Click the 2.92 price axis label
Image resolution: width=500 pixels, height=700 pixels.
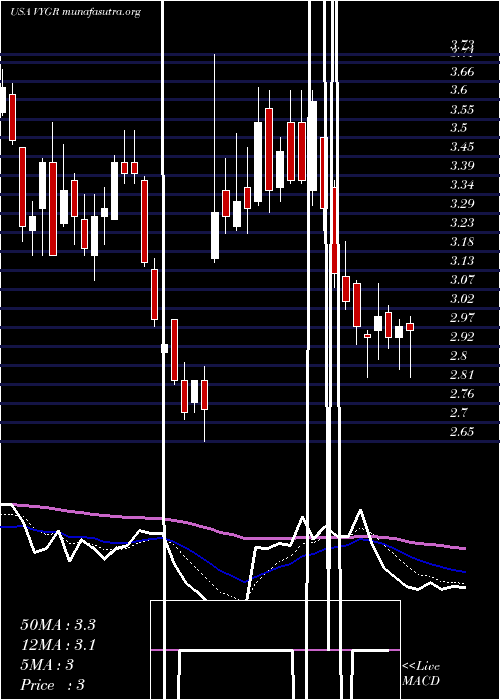point(462,337)
